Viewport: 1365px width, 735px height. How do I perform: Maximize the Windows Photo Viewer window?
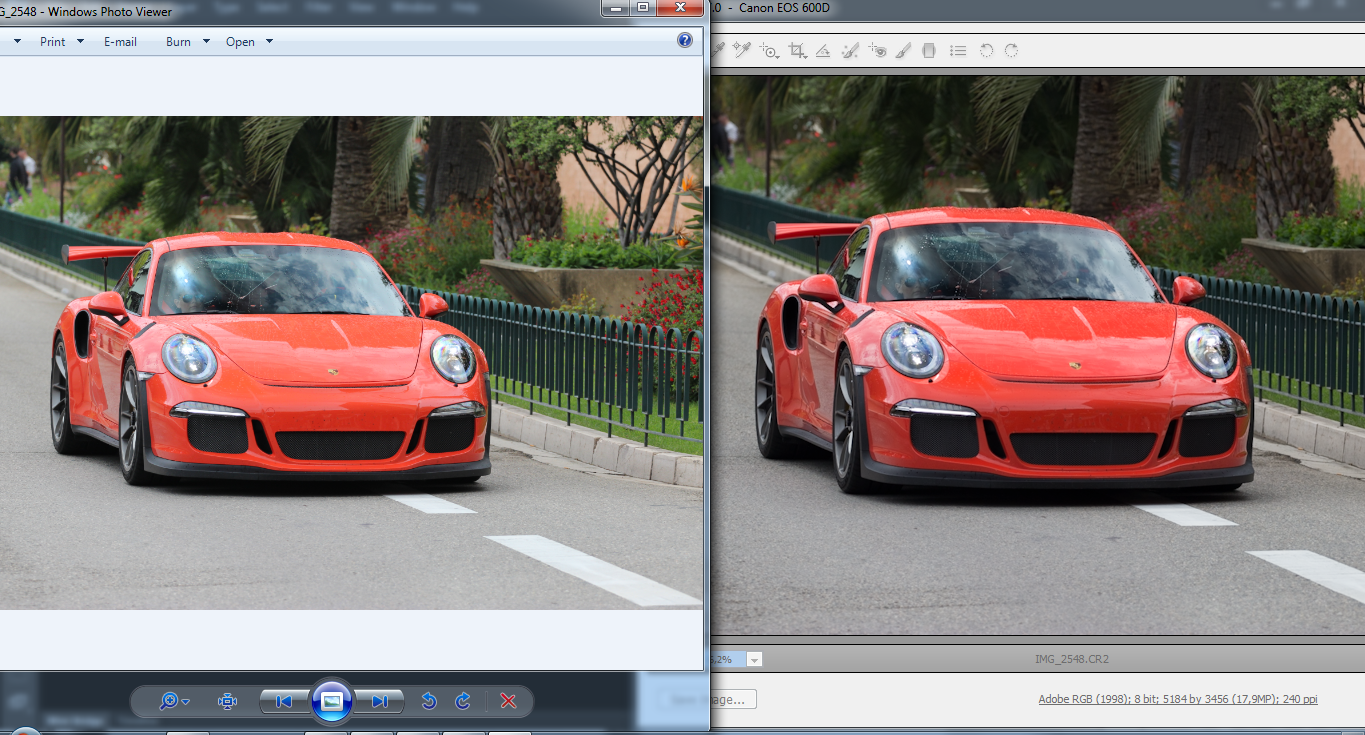coord(642,8)
